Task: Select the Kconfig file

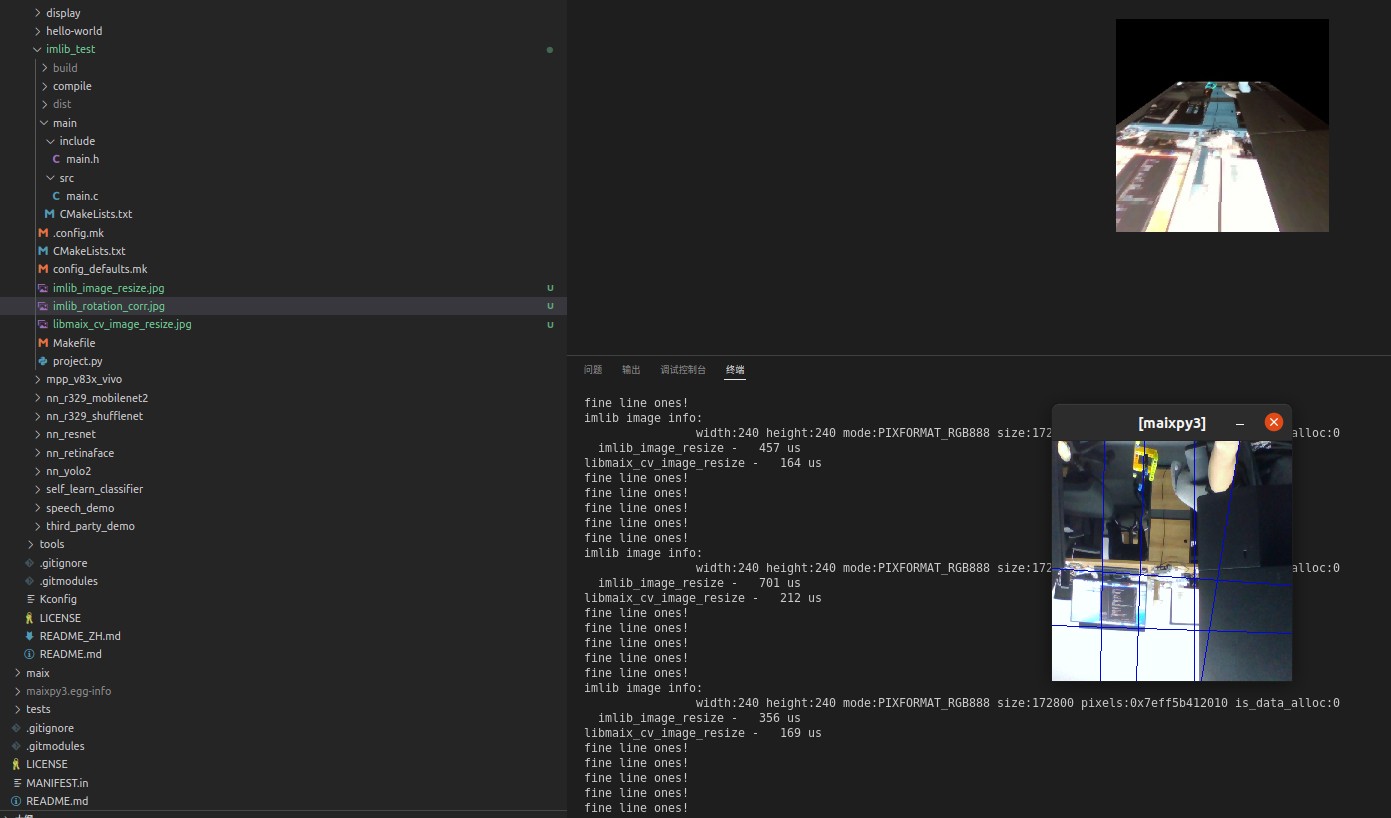Action: 58,599
